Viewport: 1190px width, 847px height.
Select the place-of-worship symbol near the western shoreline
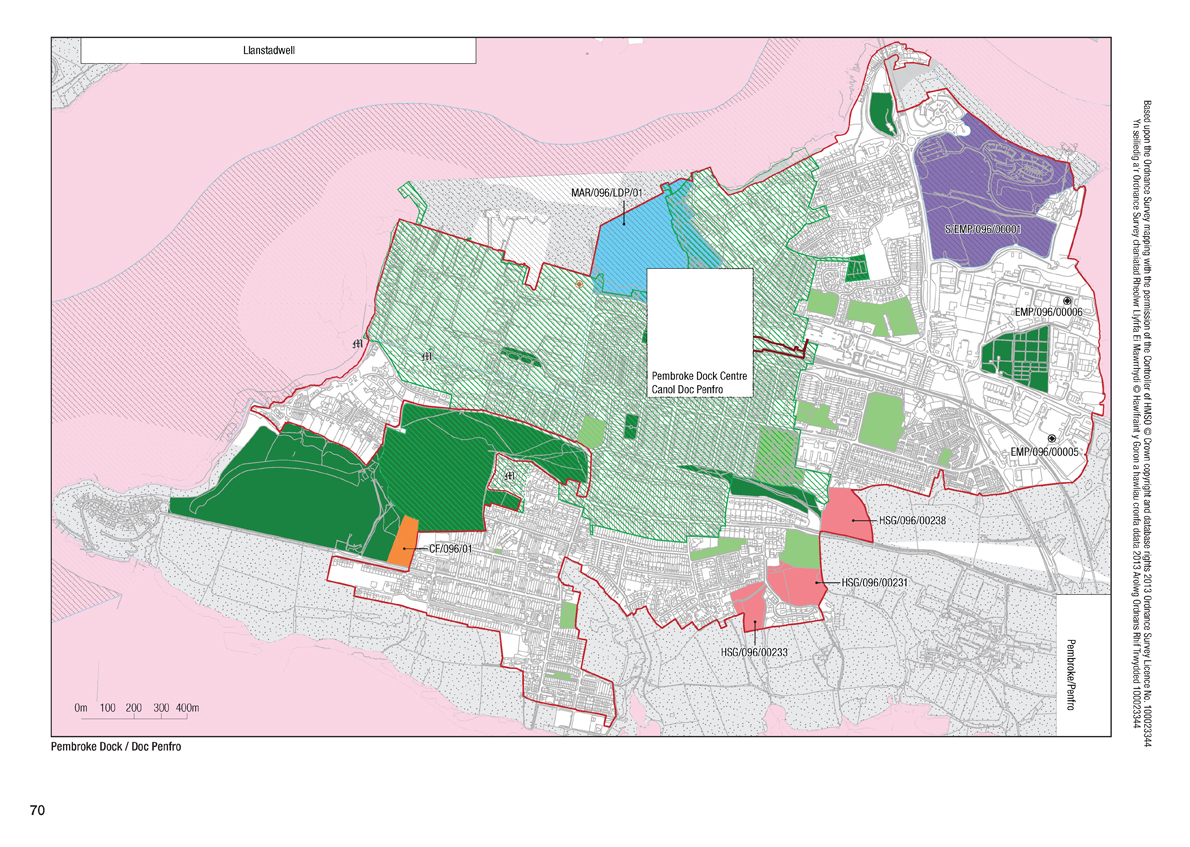(357, 344)
